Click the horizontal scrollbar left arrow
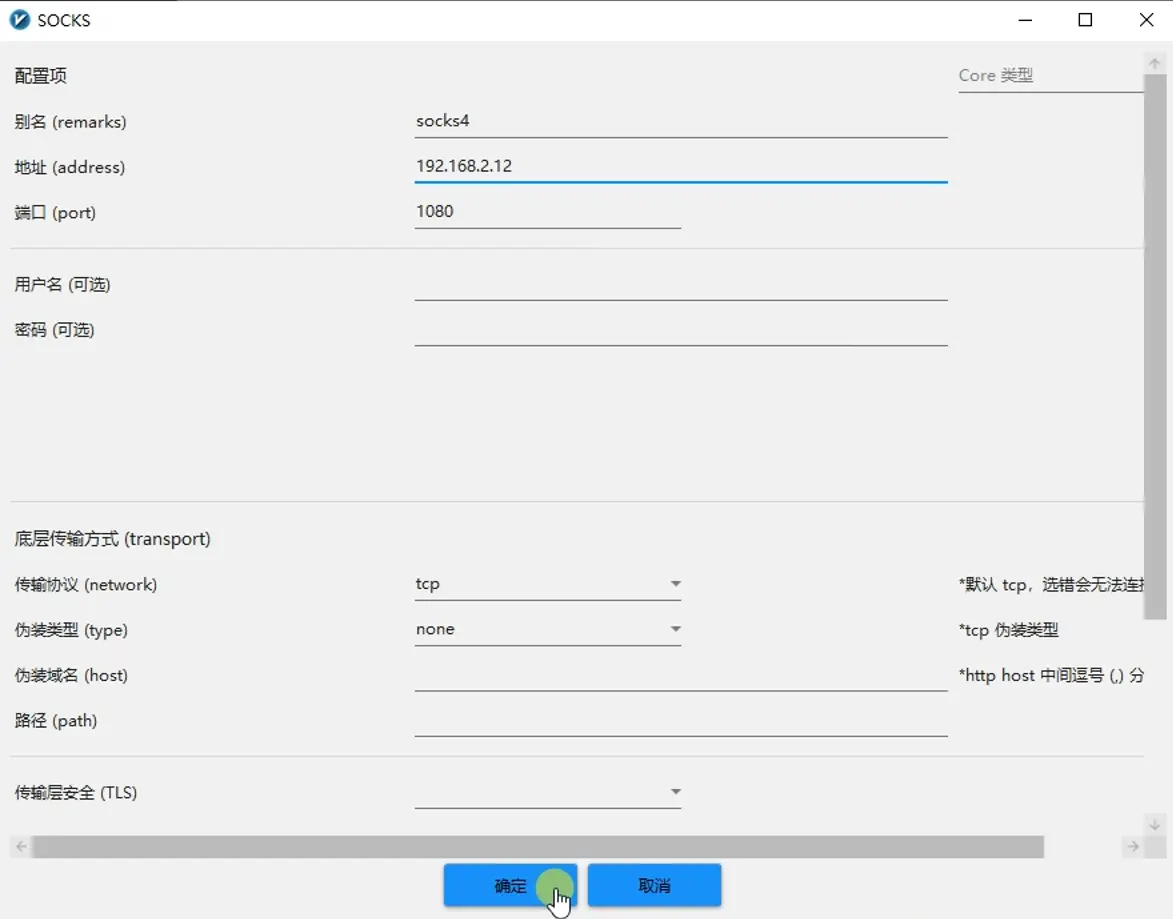This screenshot has width=1173, height=919. pyautogui.click(x=21, y=846)
